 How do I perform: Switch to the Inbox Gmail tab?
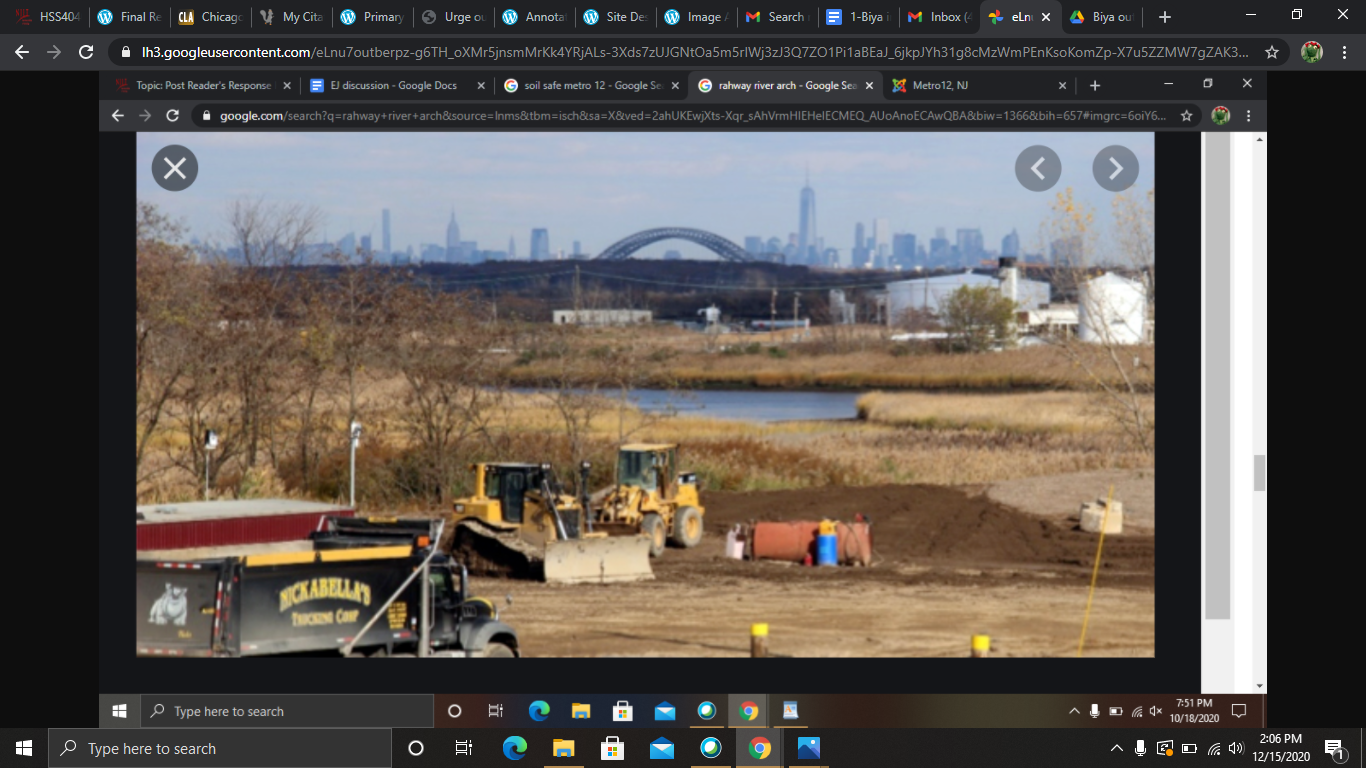(939, 17)
